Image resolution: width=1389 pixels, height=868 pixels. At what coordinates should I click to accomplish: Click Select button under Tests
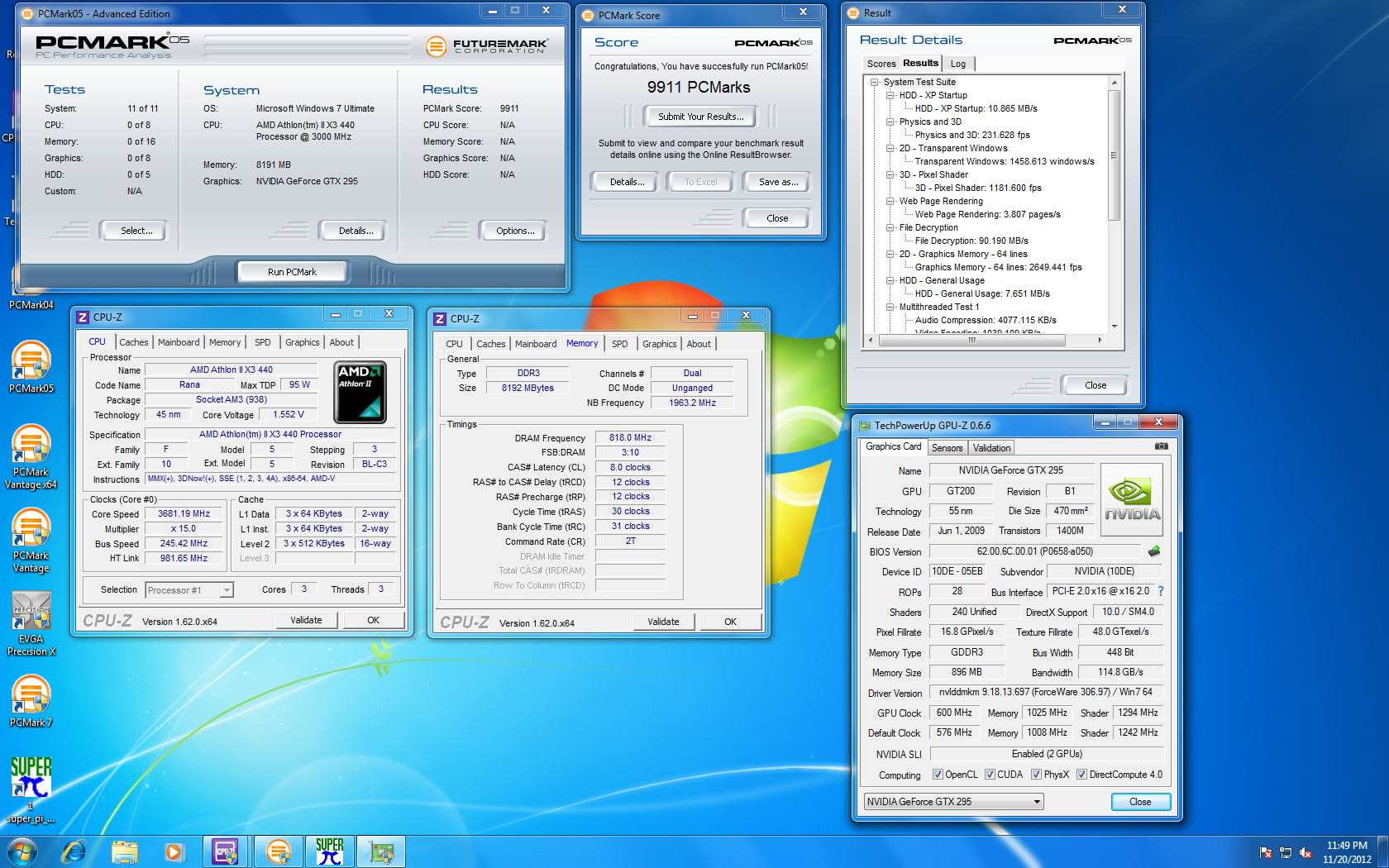click(133, 231)
